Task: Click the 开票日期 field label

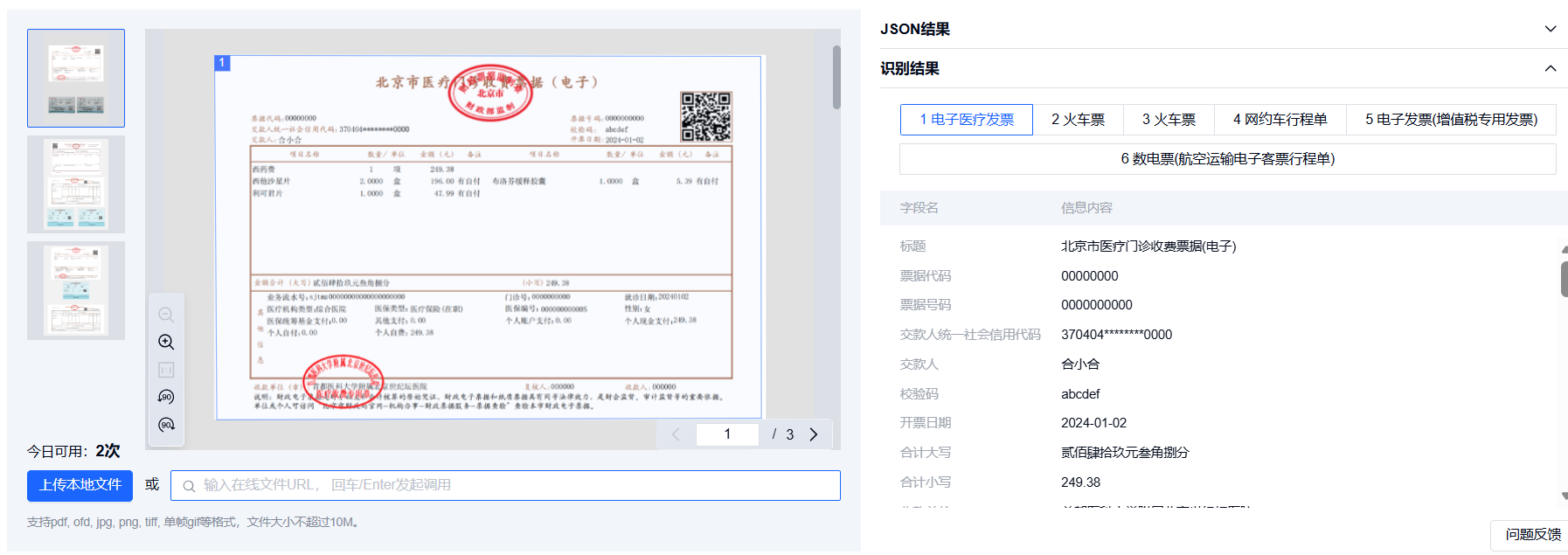Action: 926,423
